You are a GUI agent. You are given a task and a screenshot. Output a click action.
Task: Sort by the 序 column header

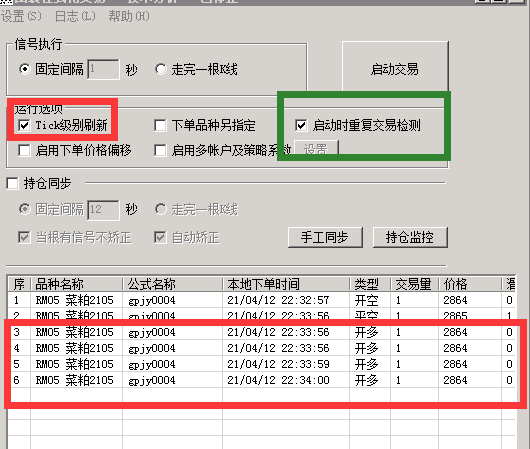(x=19, y=284)
